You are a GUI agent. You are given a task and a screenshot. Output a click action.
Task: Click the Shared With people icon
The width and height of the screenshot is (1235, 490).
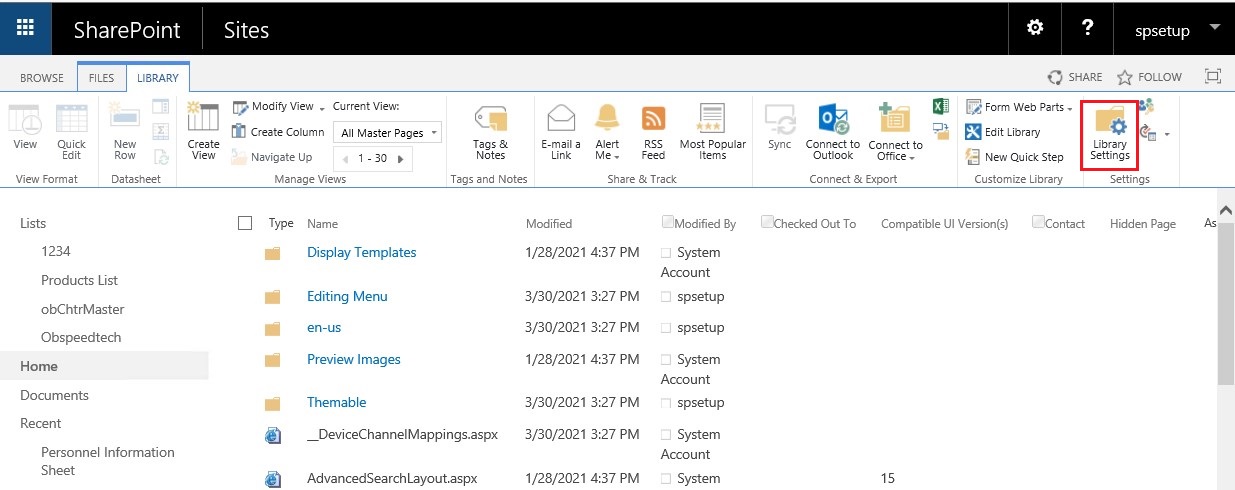pyautogui.click(x=1147, y=106)
